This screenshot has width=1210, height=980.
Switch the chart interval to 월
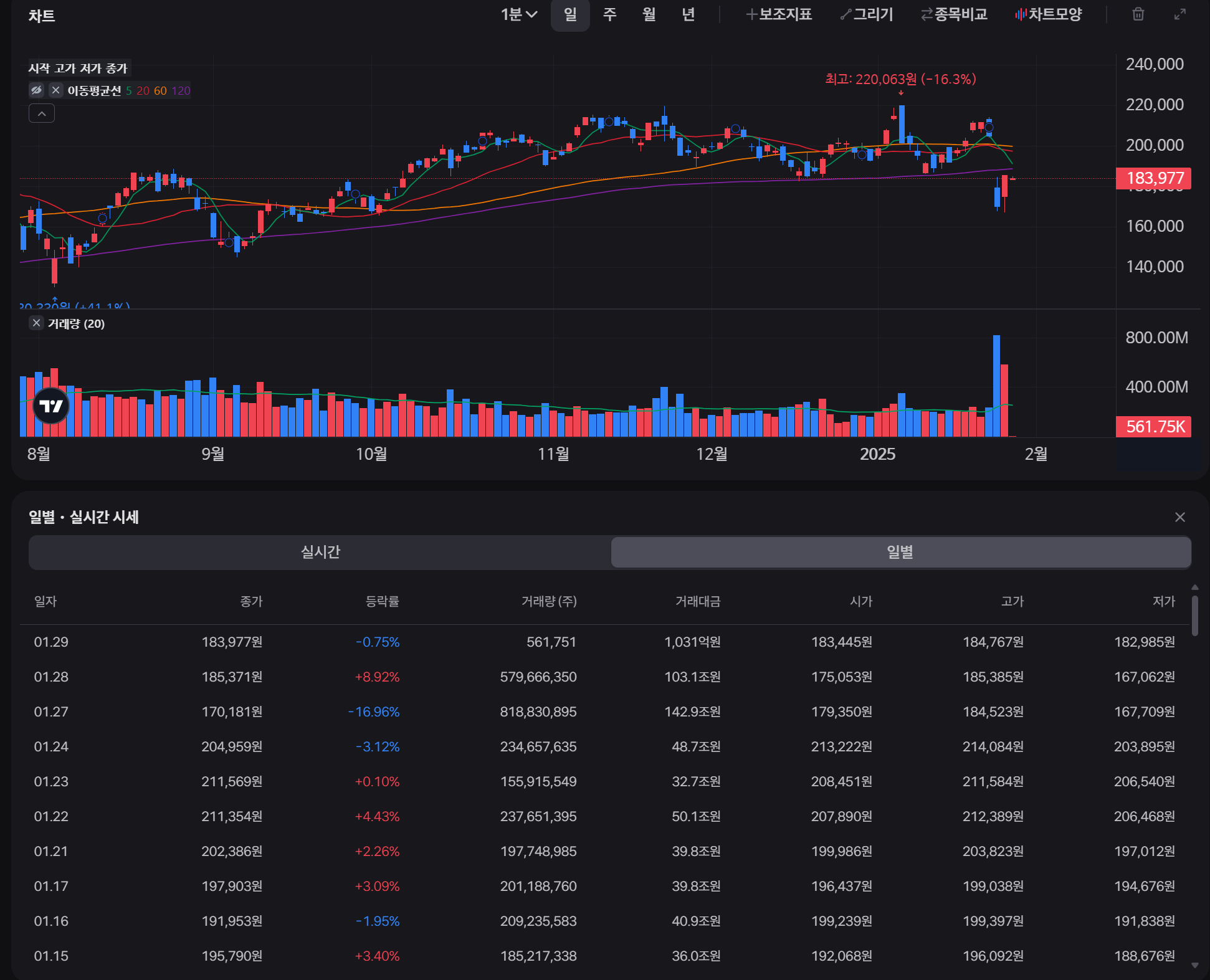649,14
